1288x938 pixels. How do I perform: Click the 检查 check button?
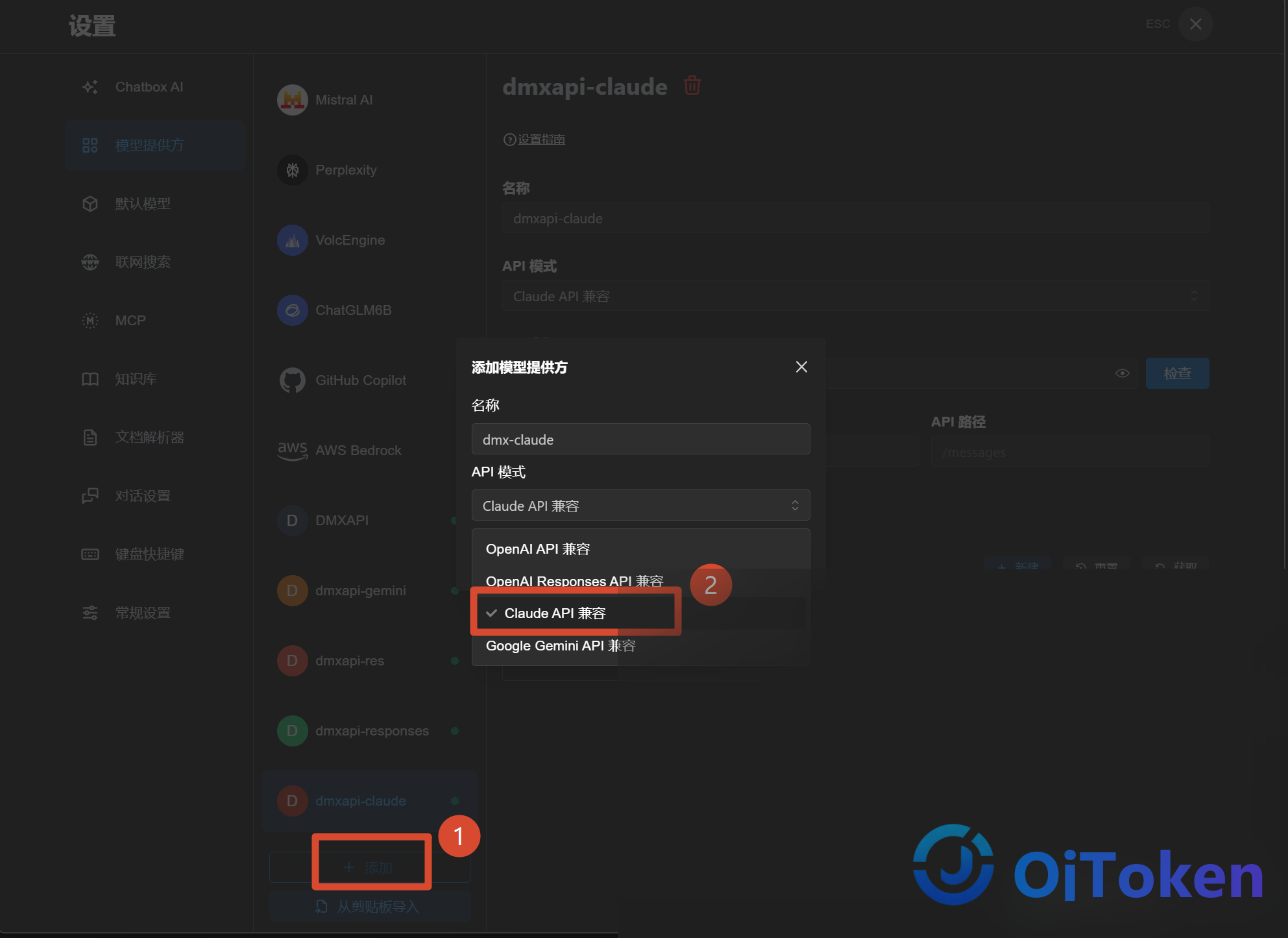coord(1177,373)
